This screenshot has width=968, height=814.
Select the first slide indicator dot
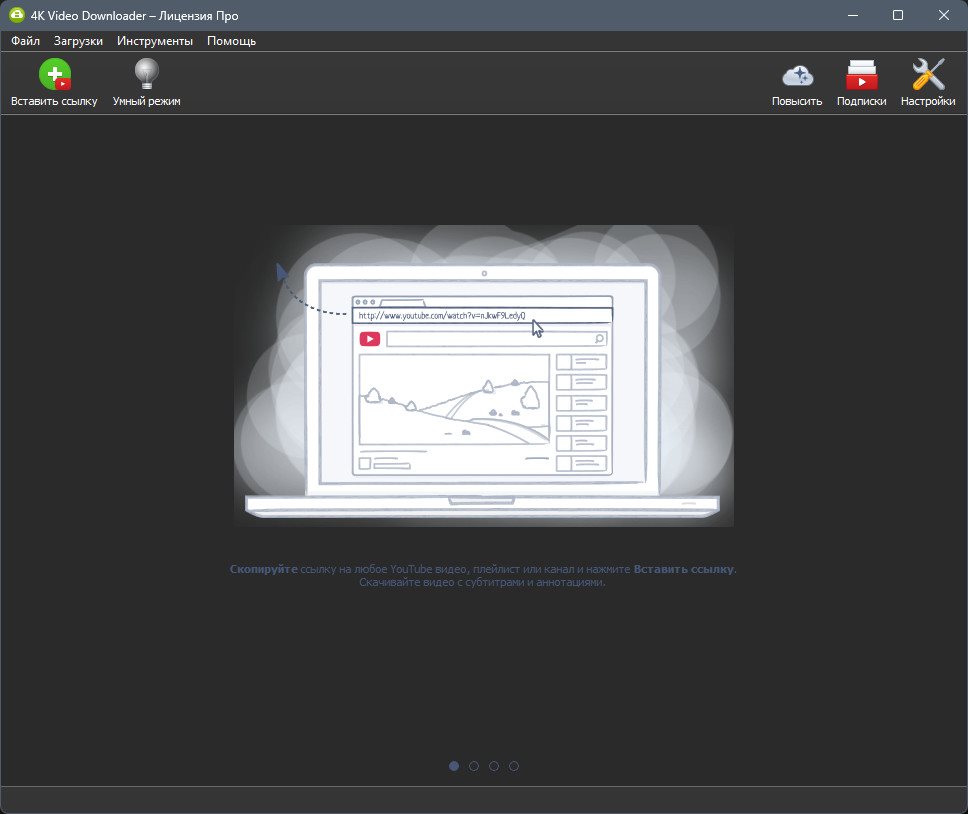point(454,766)
